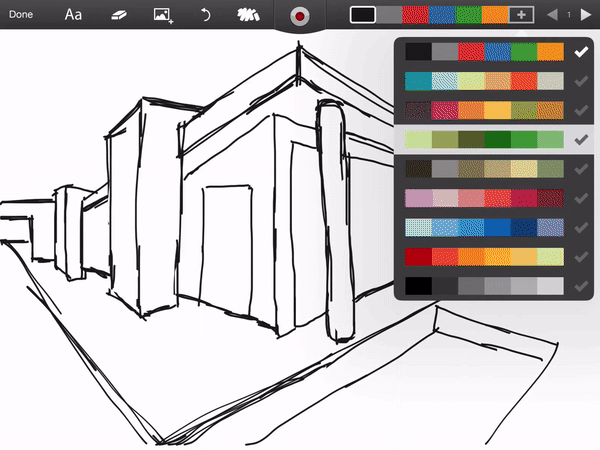Pick the olive green swatch in green palette
Viewport: 600px width, 450px height.
tap(445, 140)
